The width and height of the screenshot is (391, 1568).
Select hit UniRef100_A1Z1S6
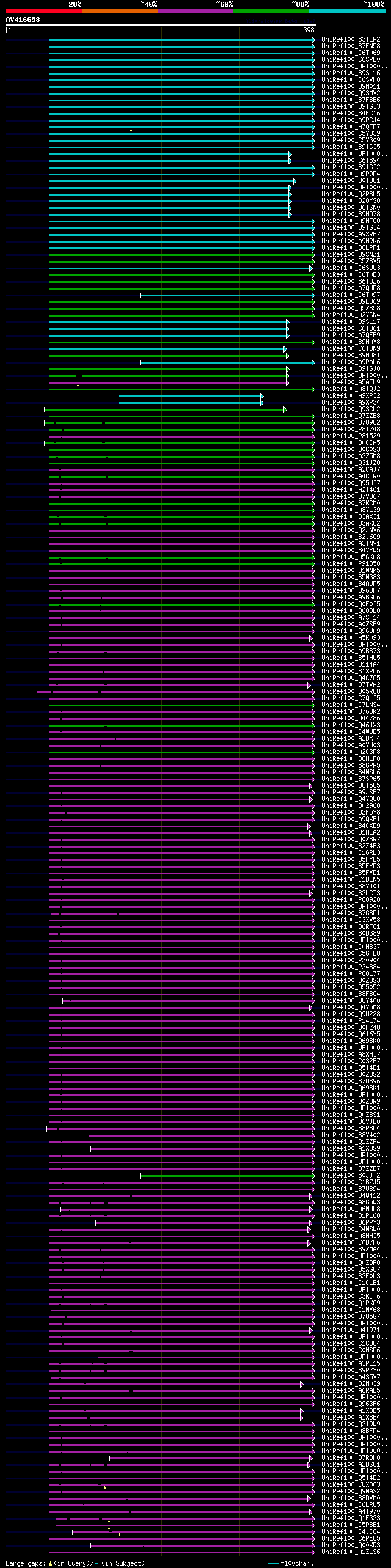coord(351,1552)
